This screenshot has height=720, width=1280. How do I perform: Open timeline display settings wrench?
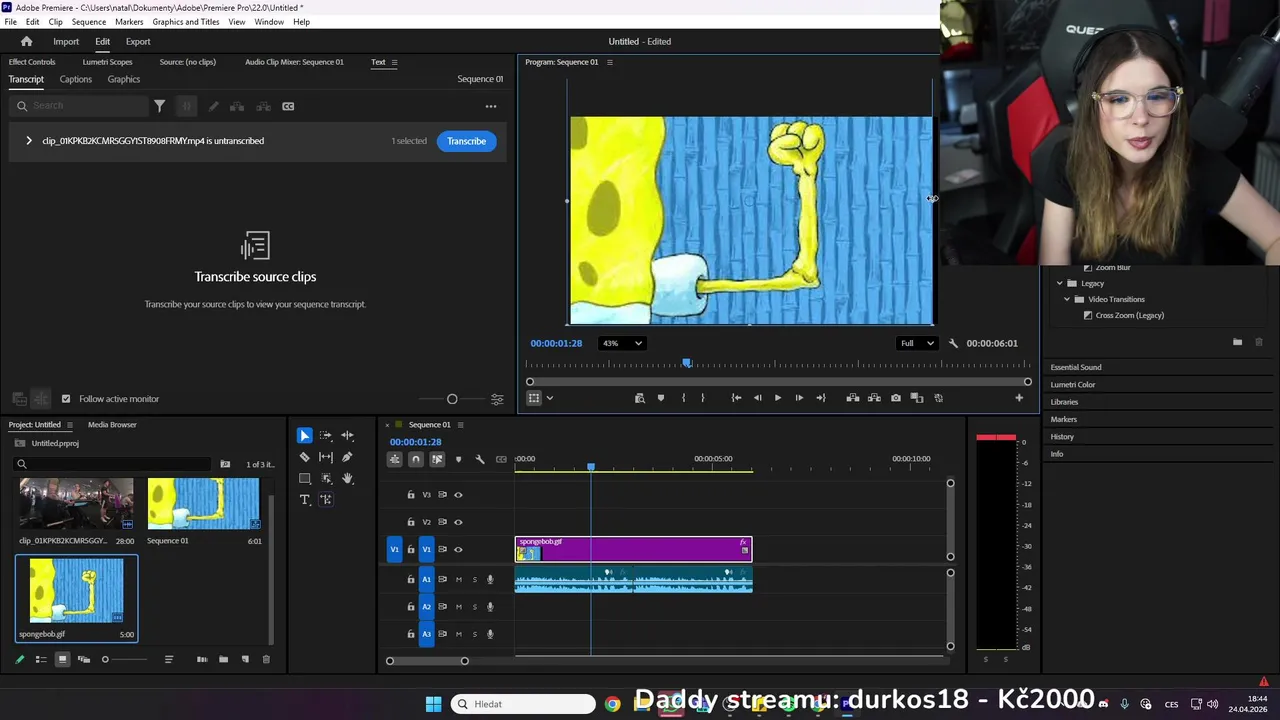[480, 459]
